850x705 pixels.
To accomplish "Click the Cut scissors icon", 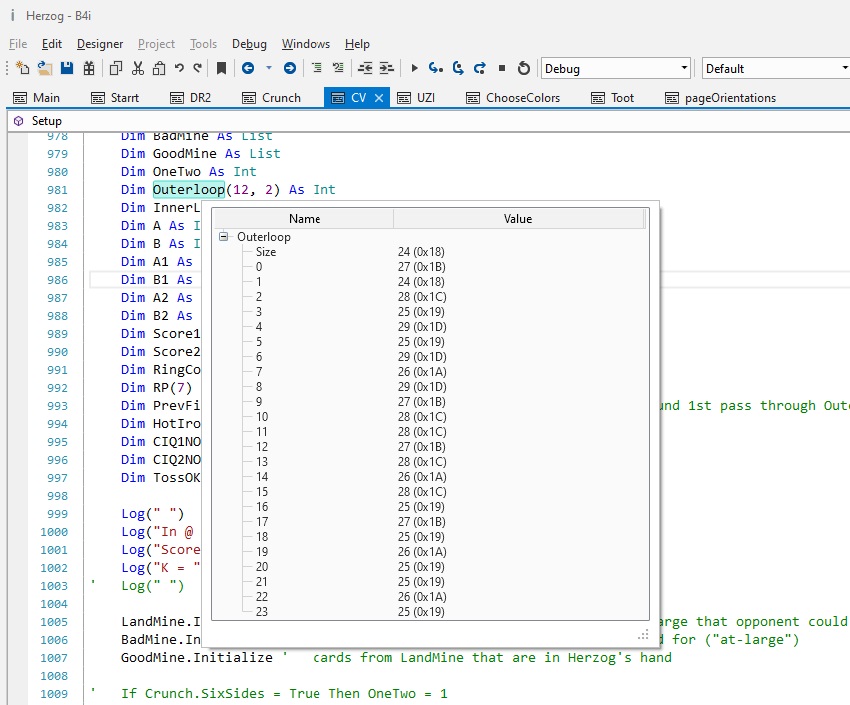I will pos(137,68).
